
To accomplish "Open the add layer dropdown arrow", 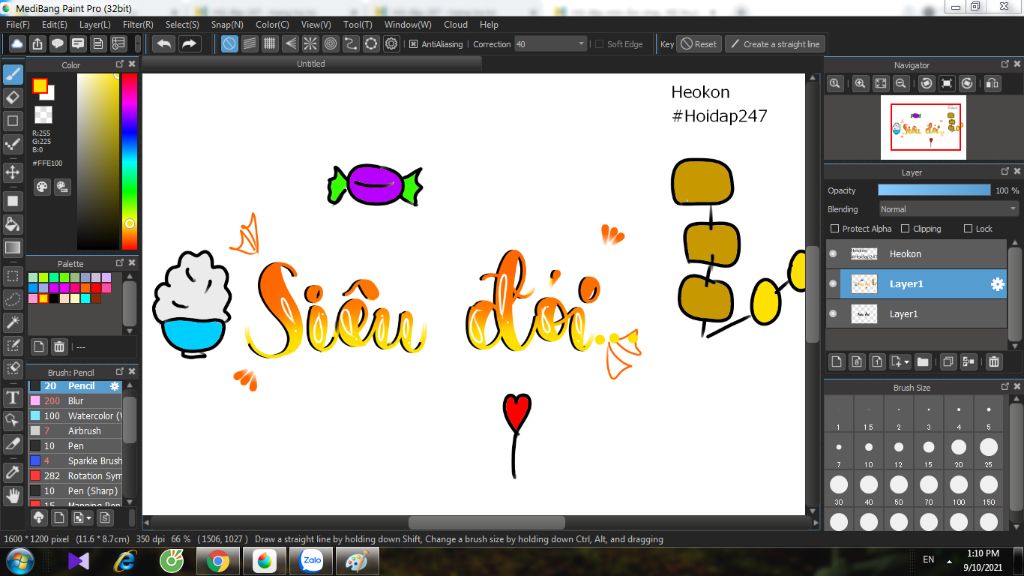I will click(905, 361).
